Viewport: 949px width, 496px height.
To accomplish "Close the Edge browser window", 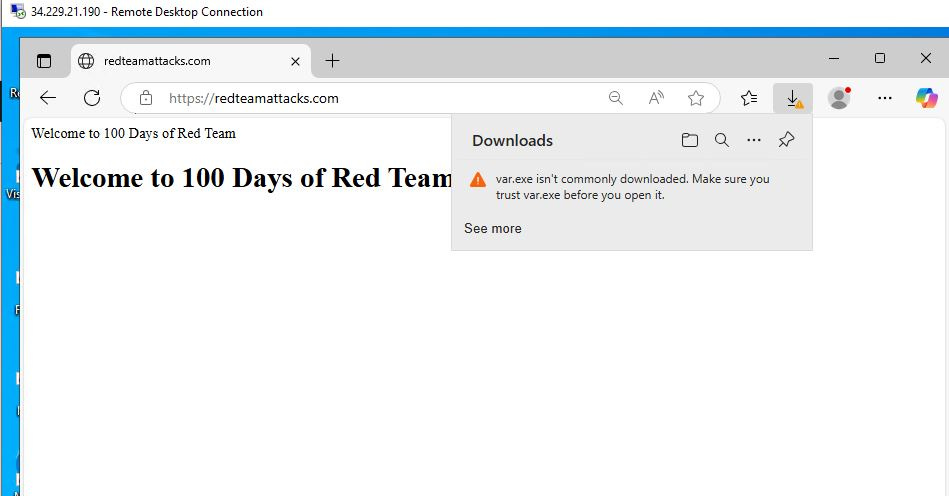I will pos(926,58).
